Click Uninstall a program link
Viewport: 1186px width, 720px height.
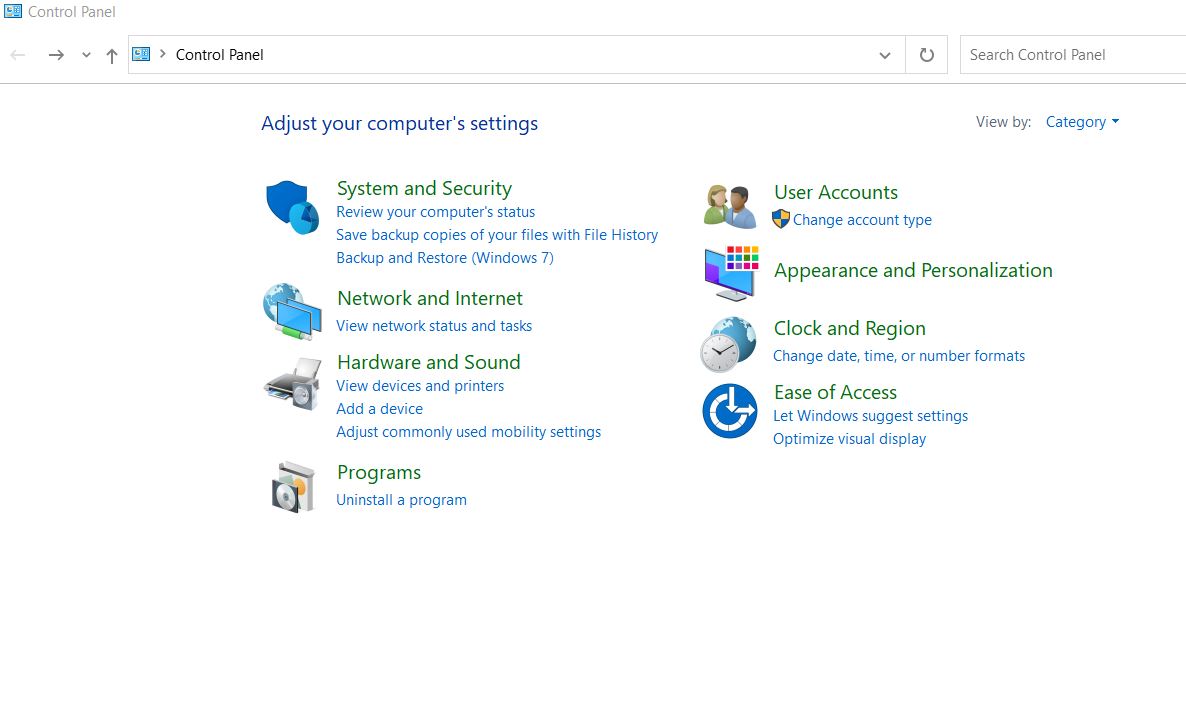tap(402, 500)
